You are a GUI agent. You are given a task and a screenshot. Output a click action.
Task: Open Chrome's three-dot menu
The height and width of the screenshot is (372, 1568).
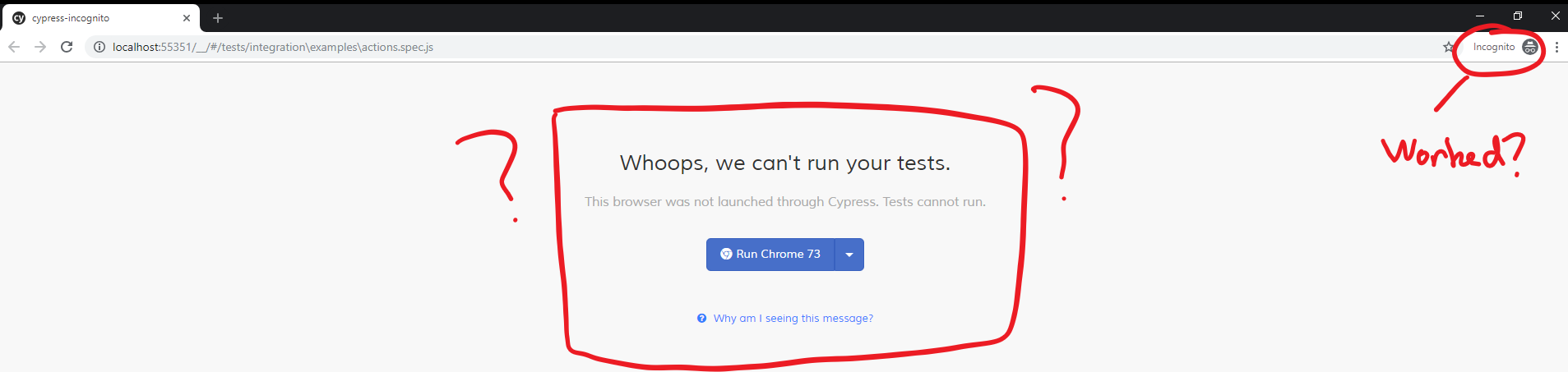pos(1556,47)
